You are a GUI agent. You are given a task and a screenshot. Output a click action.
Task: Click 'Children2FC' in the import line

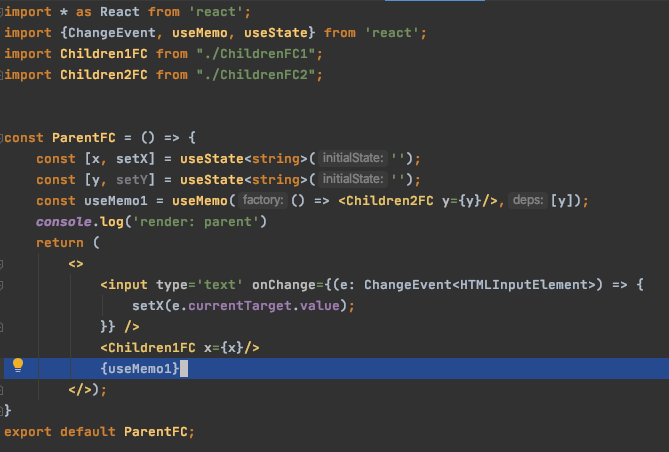(104, 75)
